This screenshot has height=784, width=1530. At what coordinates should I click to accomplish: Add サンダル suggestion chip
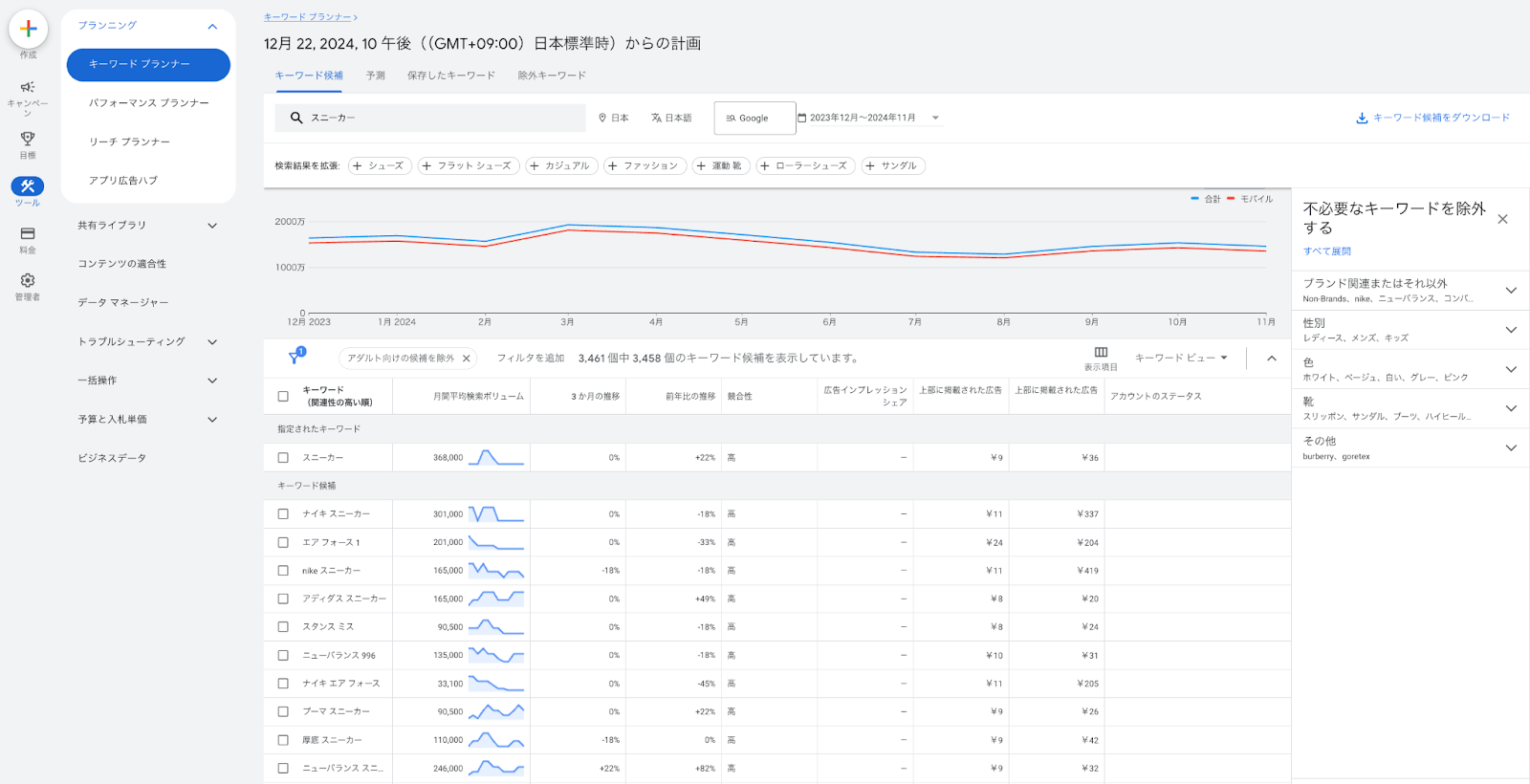893,165
